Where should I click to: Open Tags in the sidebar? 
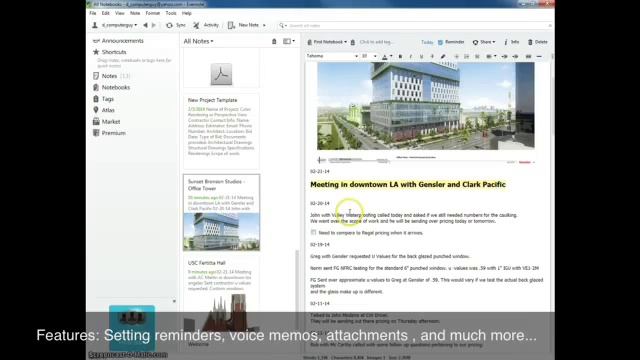pyautogui.click(x=104, y=99)
